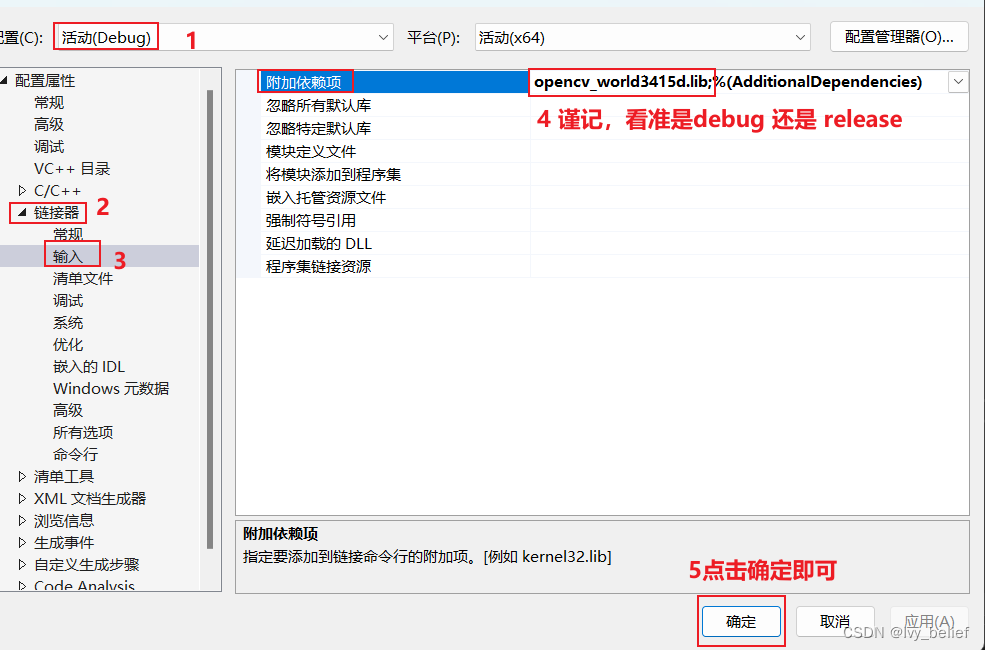985x650 pixels.
Task: Select 高级 directly under 配置属性
Action: [x=49, y=124]
